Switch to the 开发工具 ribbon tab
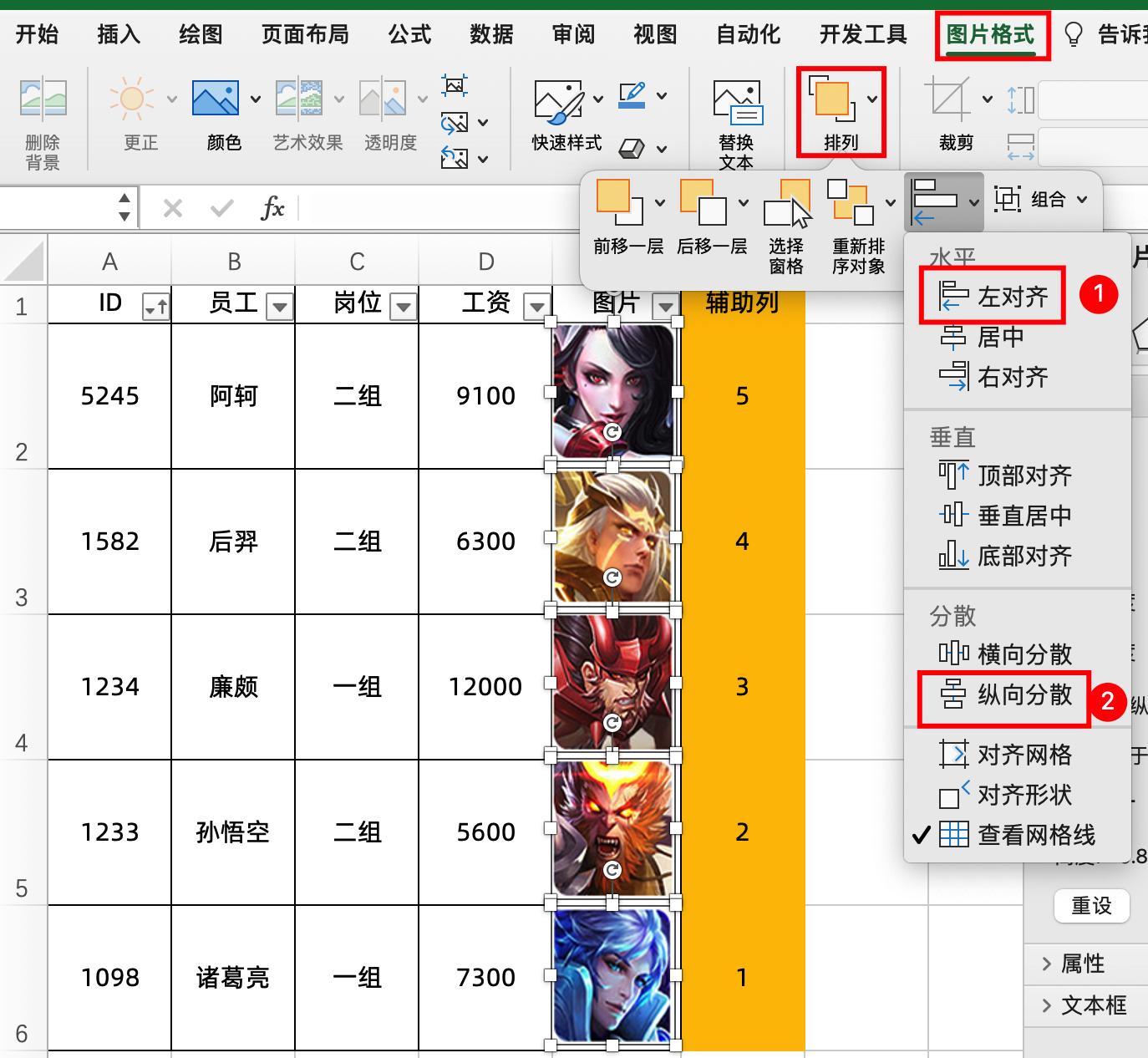Viewport: 1148px width, 1058px height. click(x=862, y=34)
